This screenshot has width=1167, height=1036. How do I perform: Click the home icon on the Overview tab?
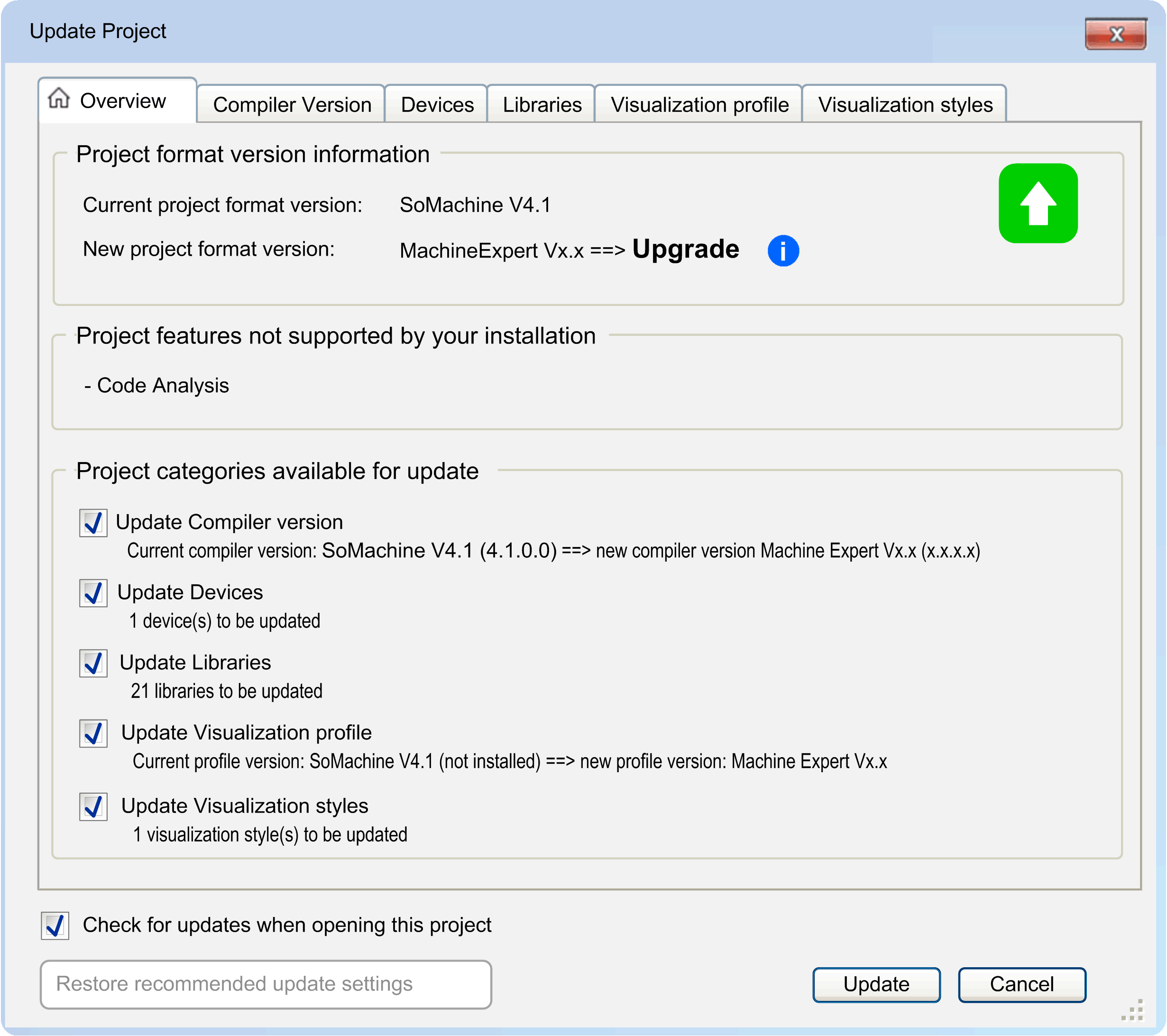tap(59, 101)
